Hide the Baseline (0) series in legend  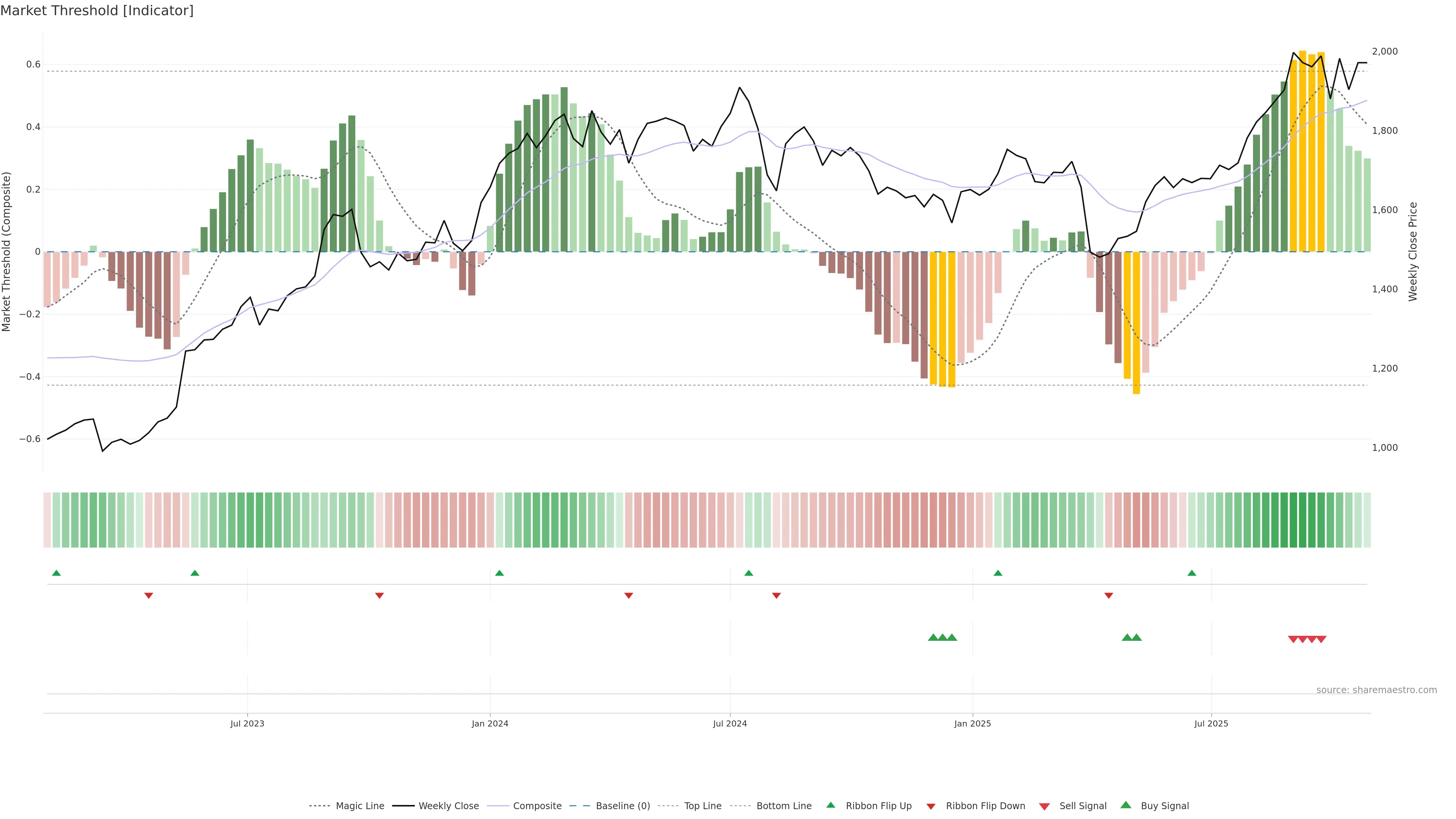(x=622, y=806)
